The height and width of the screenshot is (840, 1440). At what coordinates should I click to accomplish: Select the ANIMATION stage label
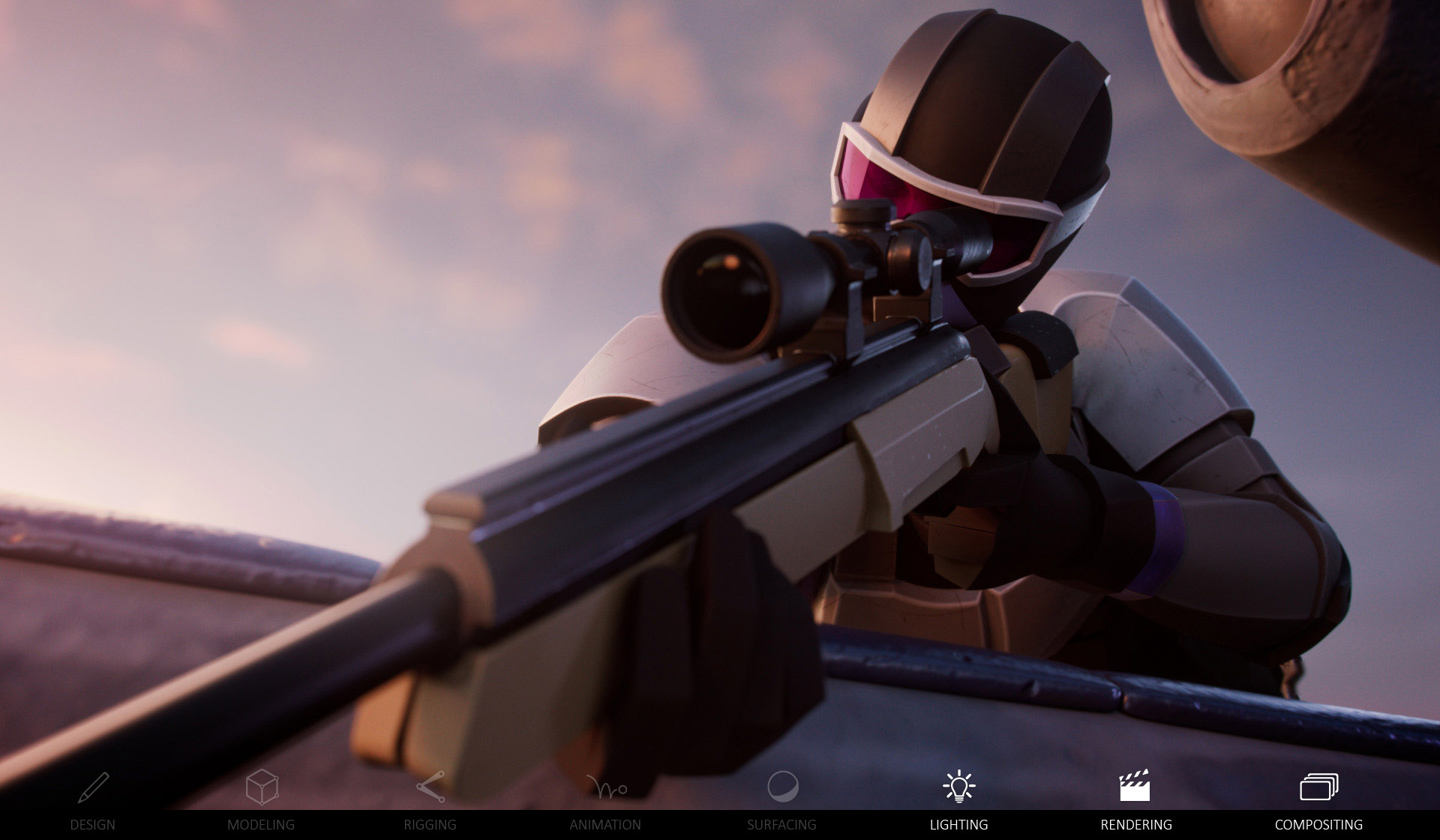(x=605, y=824)
